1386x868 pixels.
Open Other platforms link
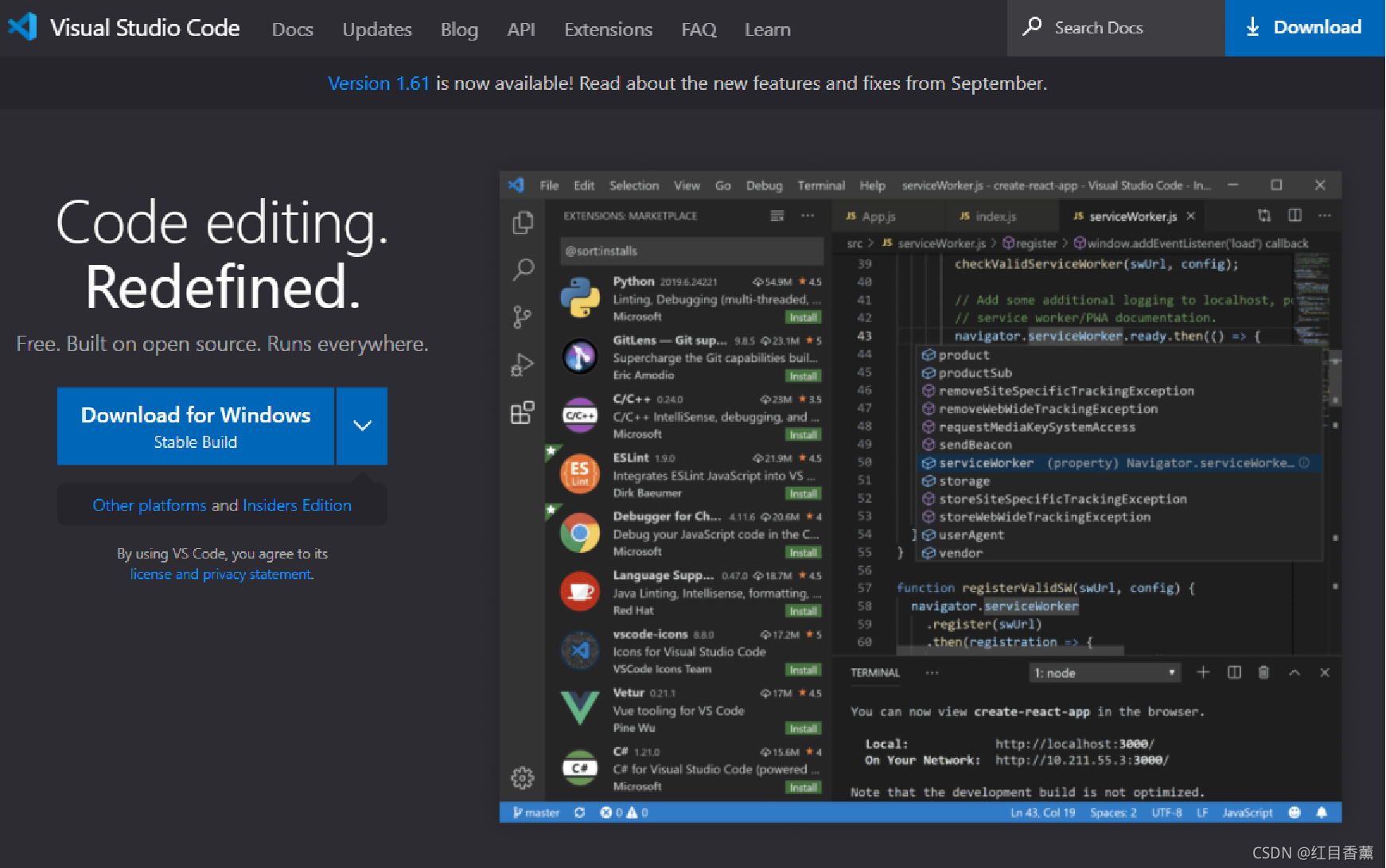tap(150, 505)
